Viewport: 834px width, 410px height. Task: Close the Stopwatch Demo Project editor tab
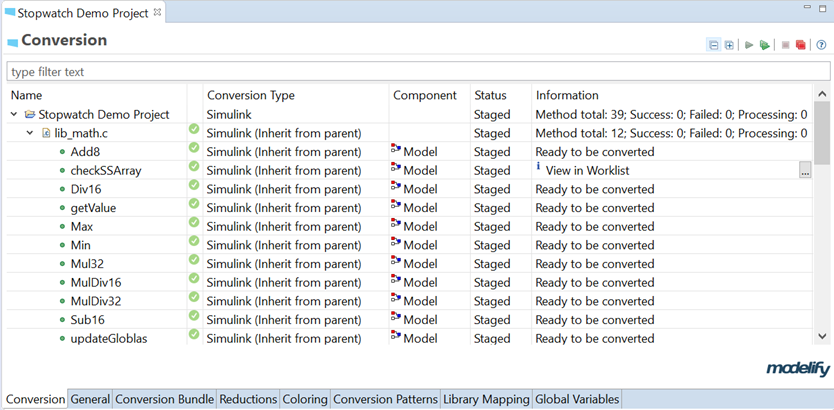(157, 13)
